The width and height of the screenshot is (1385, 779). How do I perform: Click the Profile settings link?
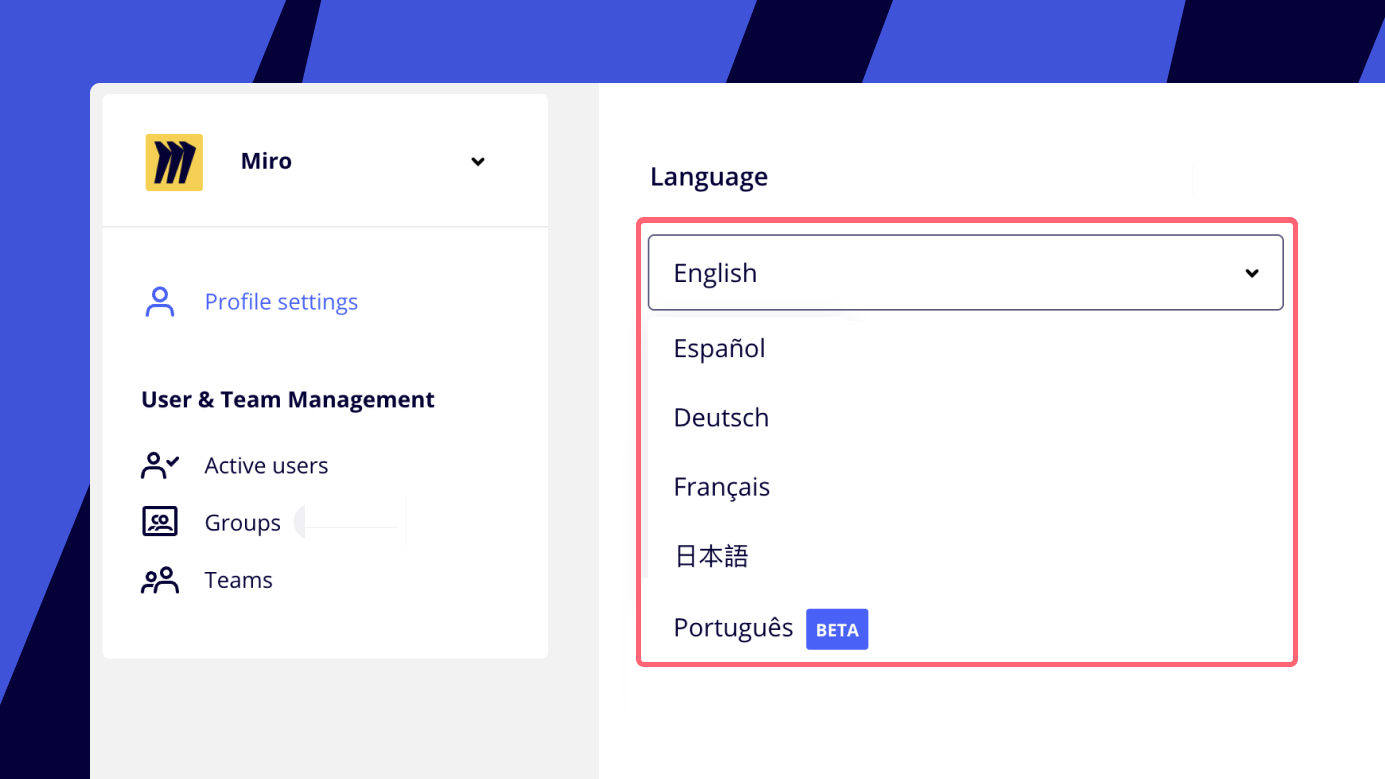281,301
